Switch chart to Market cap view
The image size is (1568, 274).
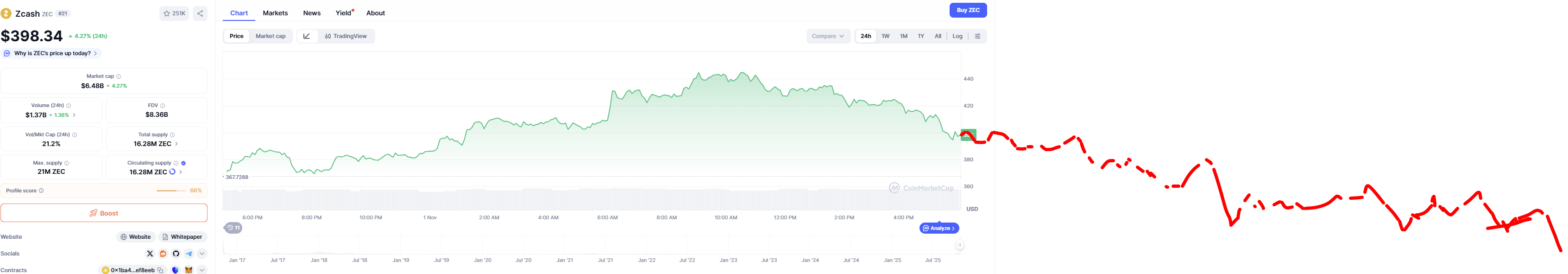[x=270, y=37]
